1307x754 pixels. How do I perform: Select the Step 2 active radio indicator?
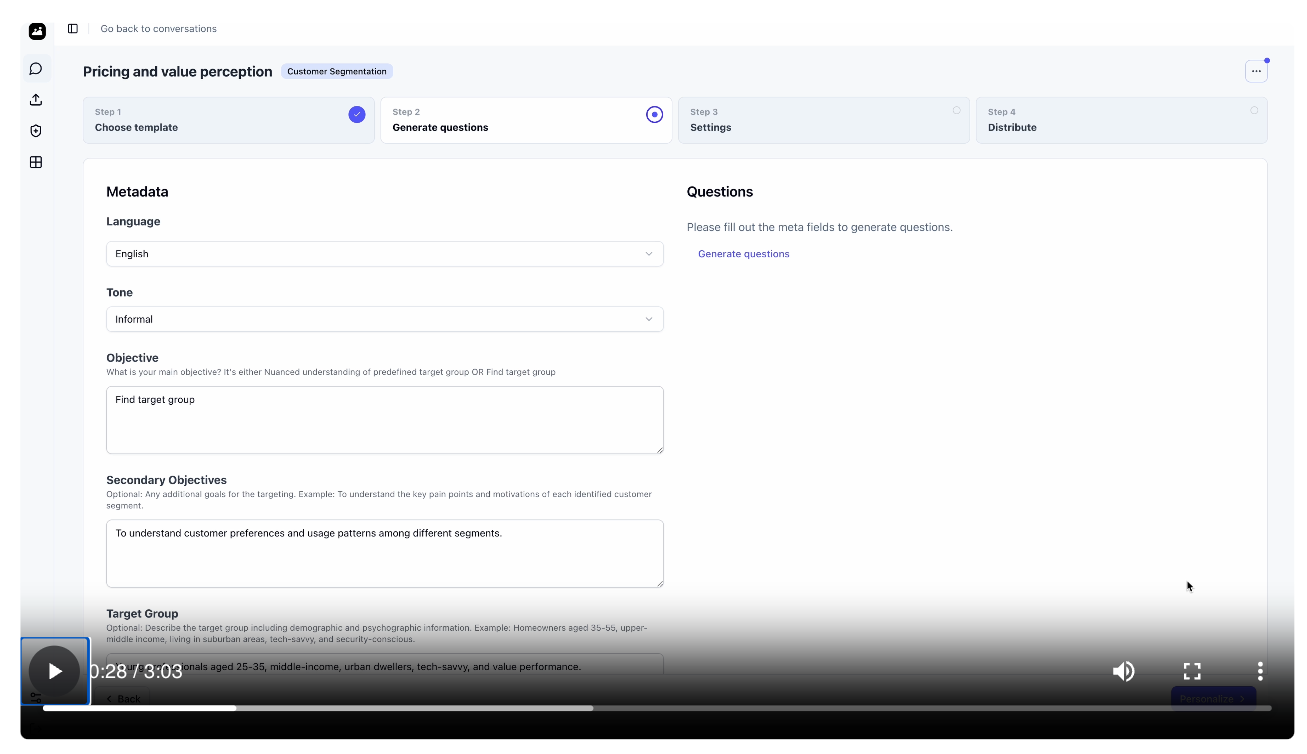pyautogui.click(x=655, y=114)
